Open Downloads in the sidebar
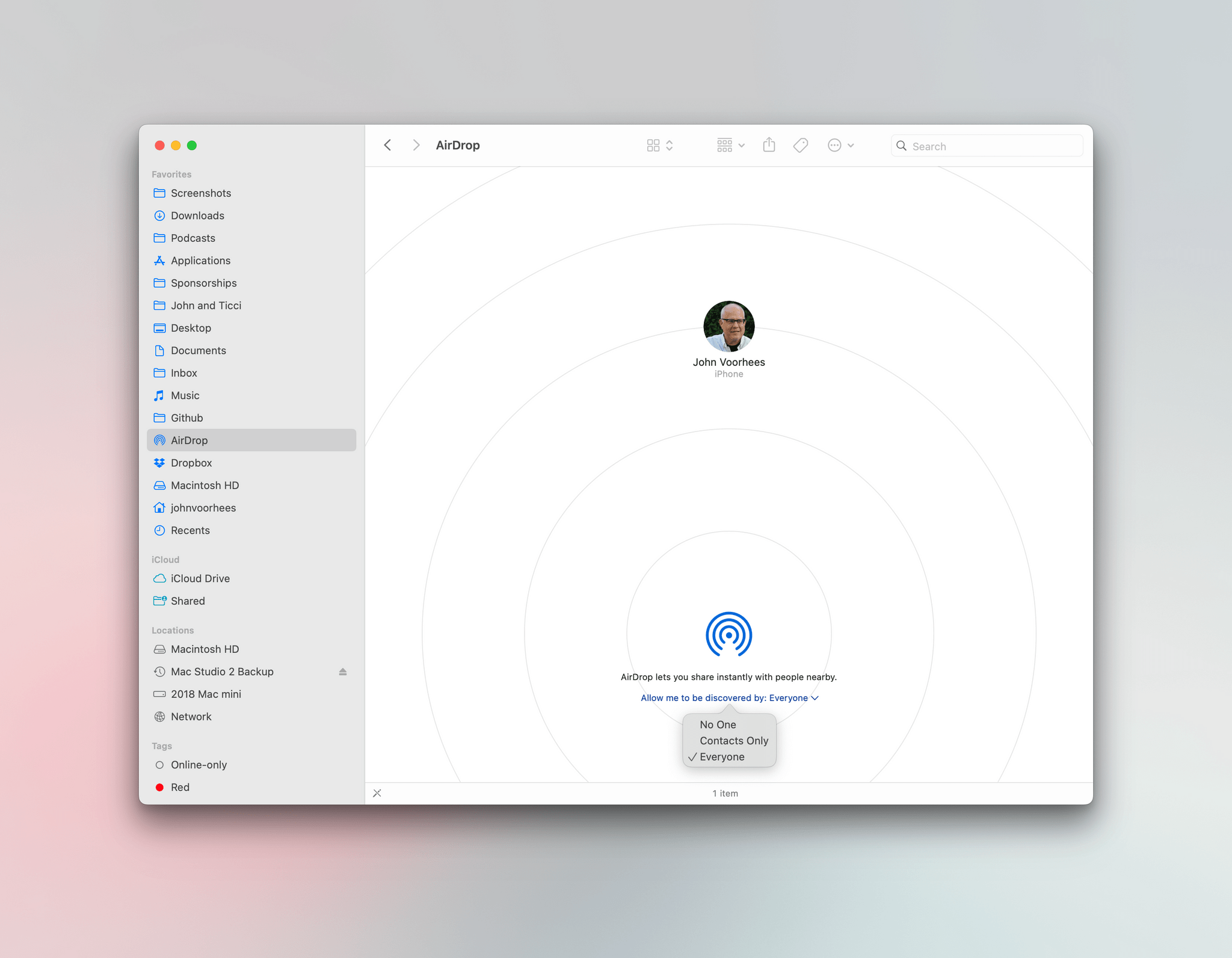Screen dimensions: 1232x958 coord(251,215)
